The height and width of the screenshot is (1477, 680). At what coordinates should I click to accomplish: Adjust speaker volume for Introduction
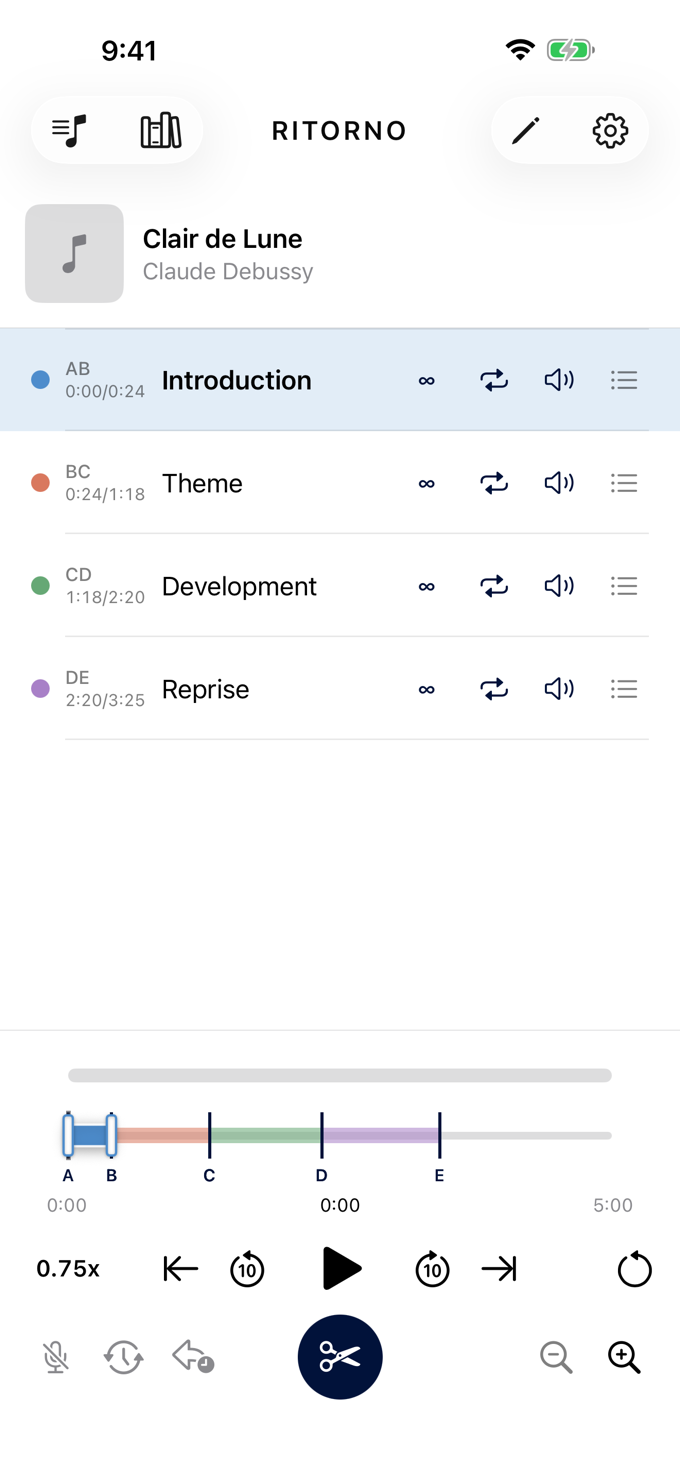pyautogui.click(x=559, y=380)
